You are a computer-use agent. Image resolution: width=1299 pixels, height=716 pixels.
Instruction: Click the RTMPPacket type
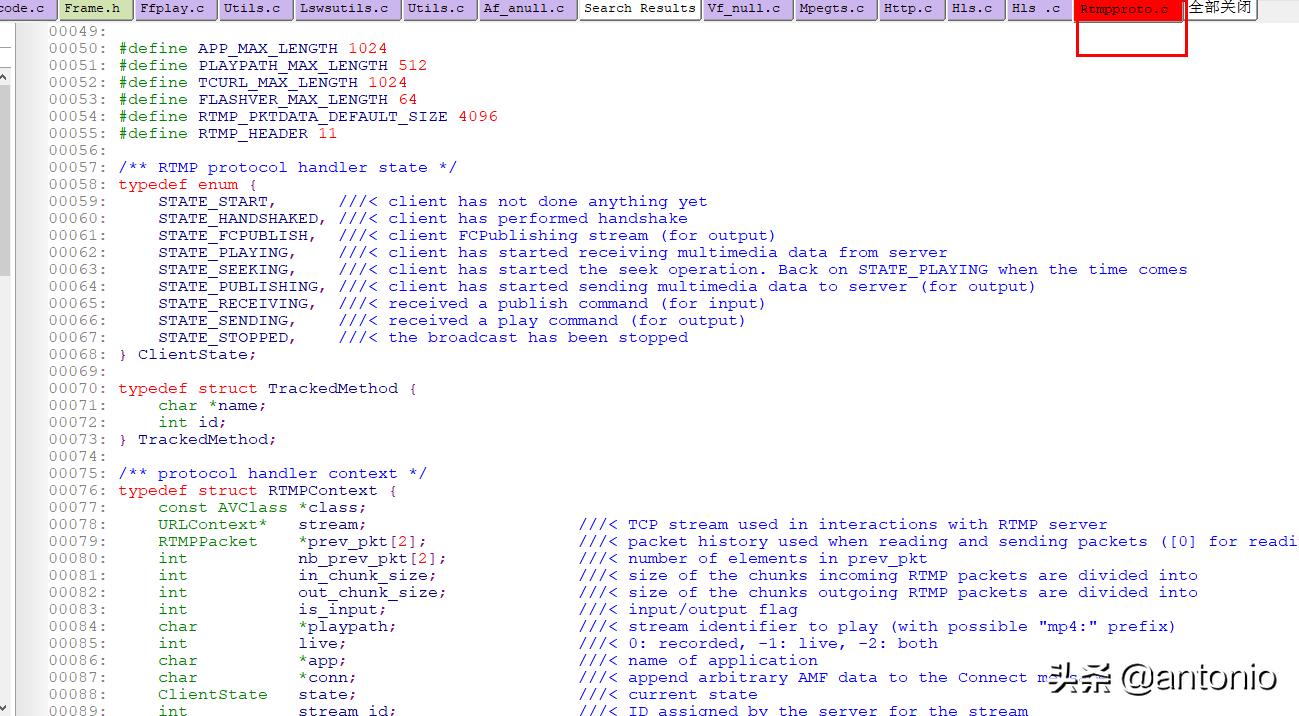pos(208,541)
